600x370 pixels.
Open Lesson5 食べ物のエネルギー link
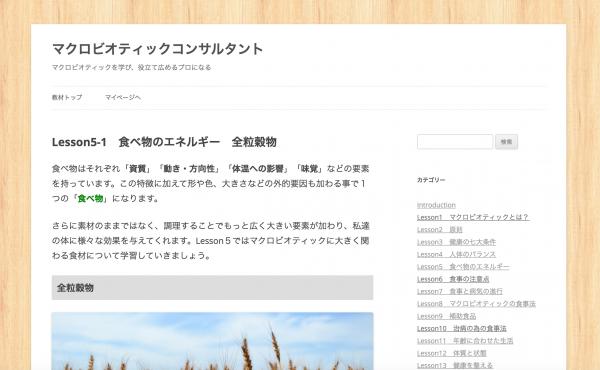(x=463, y=267)
